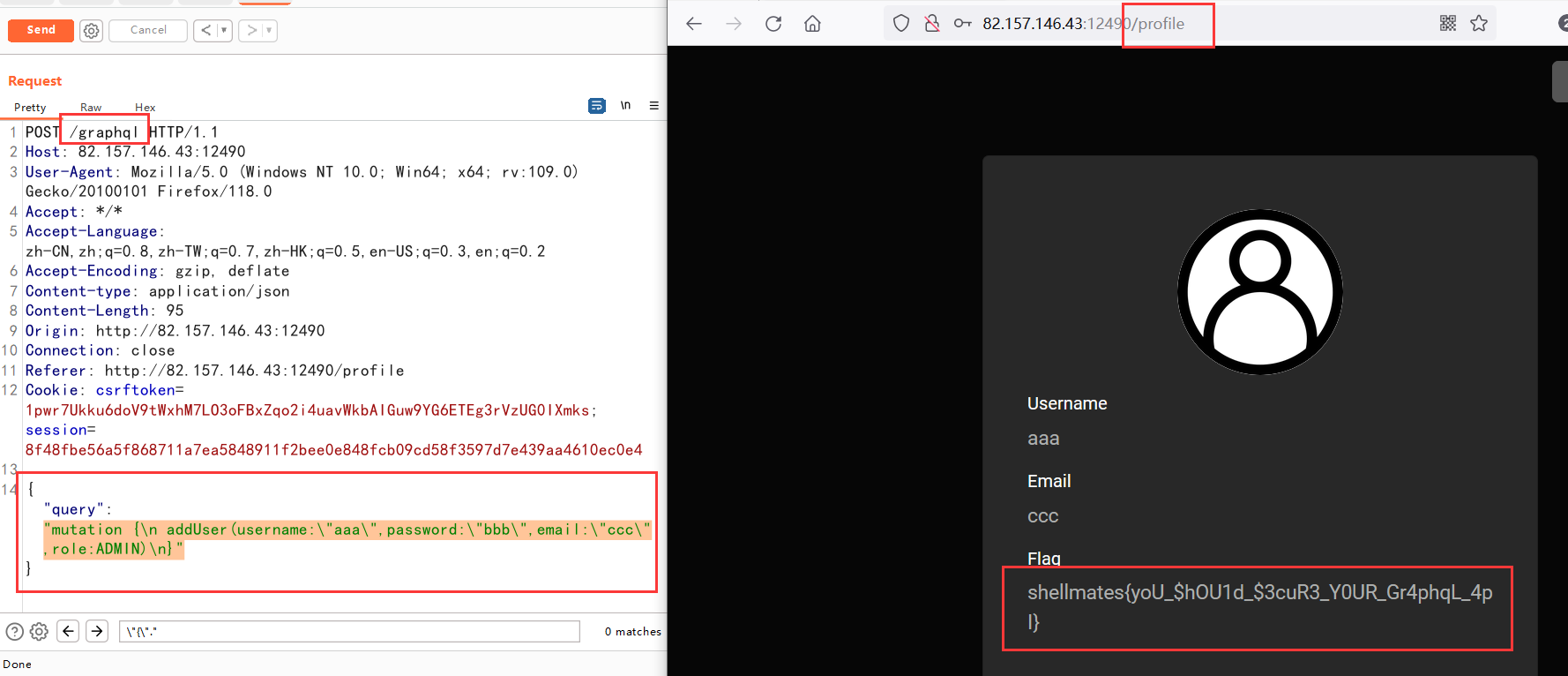Open history dropdown beside the back arrow
This screenshot has width=1568, height=676.
pos(224,30)
